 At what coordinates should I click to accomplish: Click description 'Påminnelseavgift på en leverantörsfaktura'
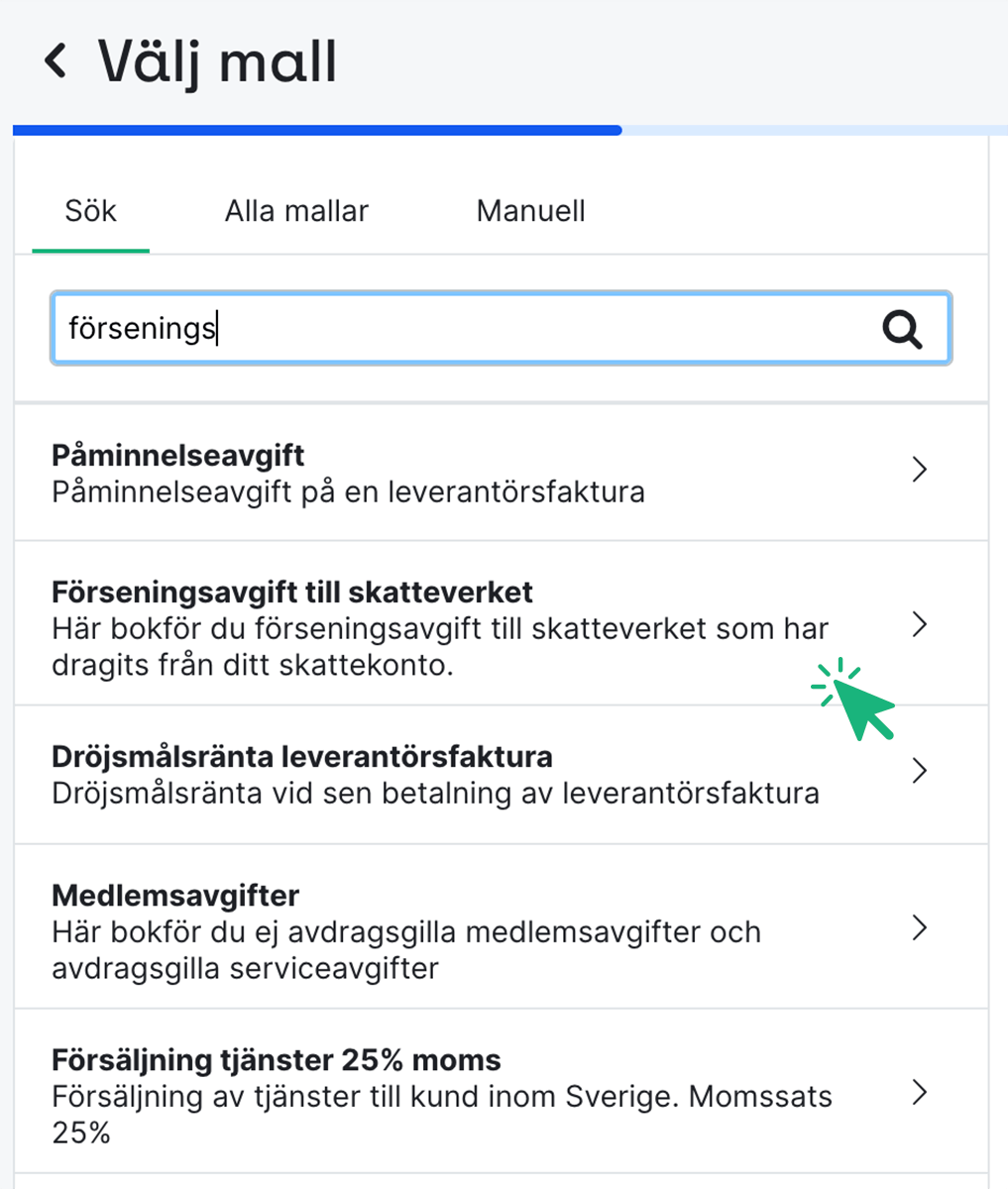pyautogui.click(x=348, y=492)
